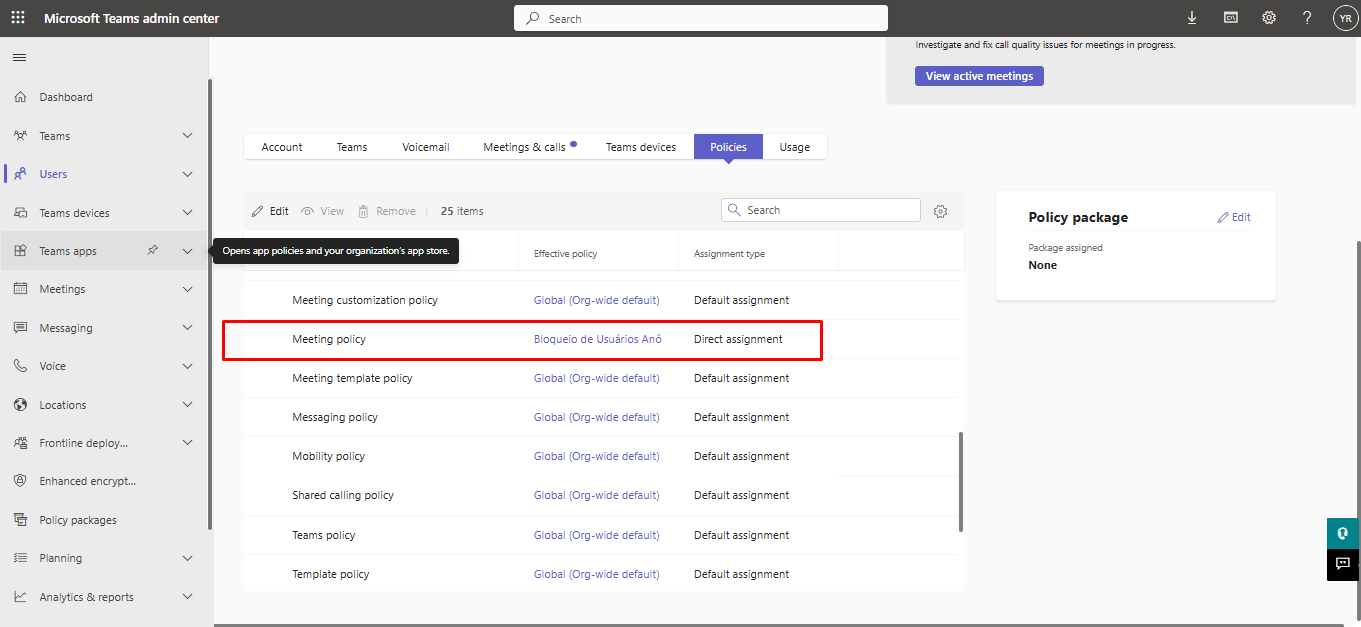The height and width of the screenshot is (627, 1361).
Task: Switch to the Account tab
Action: (282, 147)
